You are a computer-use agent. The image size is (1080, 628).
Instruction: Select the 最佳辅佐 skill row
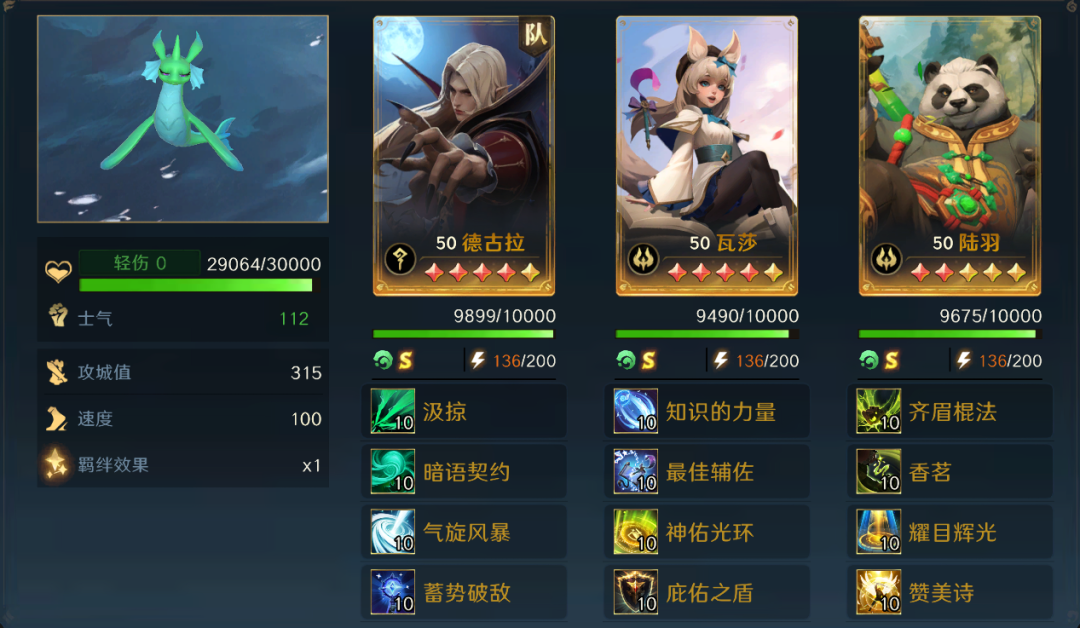(707, 472)
